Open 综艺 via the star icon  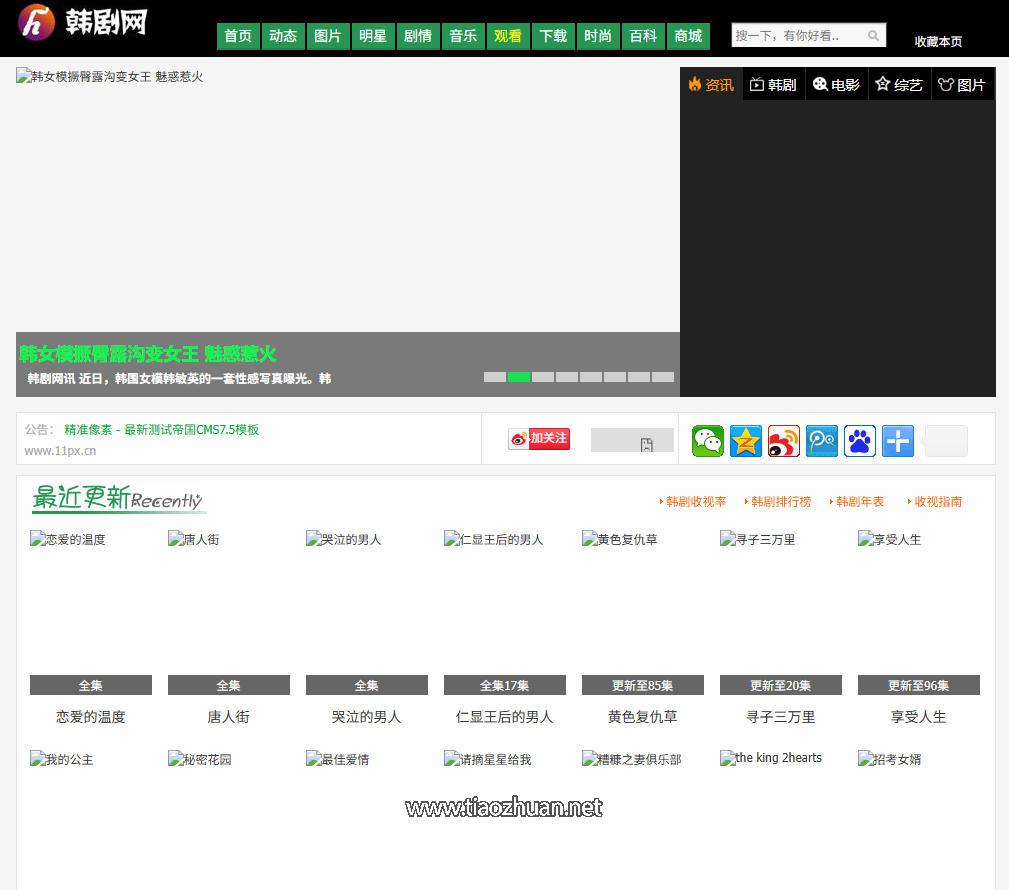pyautogui.click(x=899, y=85)
